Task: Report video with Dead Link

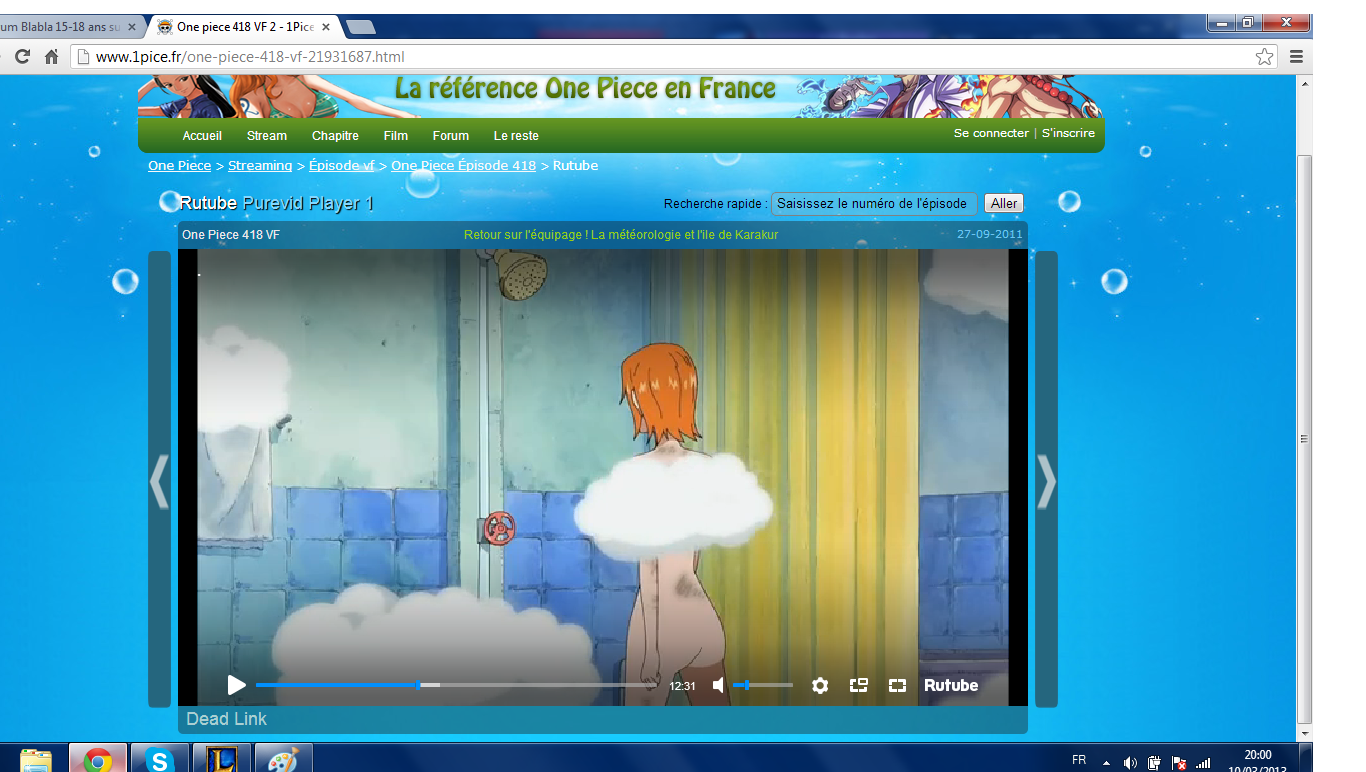Action: (x=227, y=719)
